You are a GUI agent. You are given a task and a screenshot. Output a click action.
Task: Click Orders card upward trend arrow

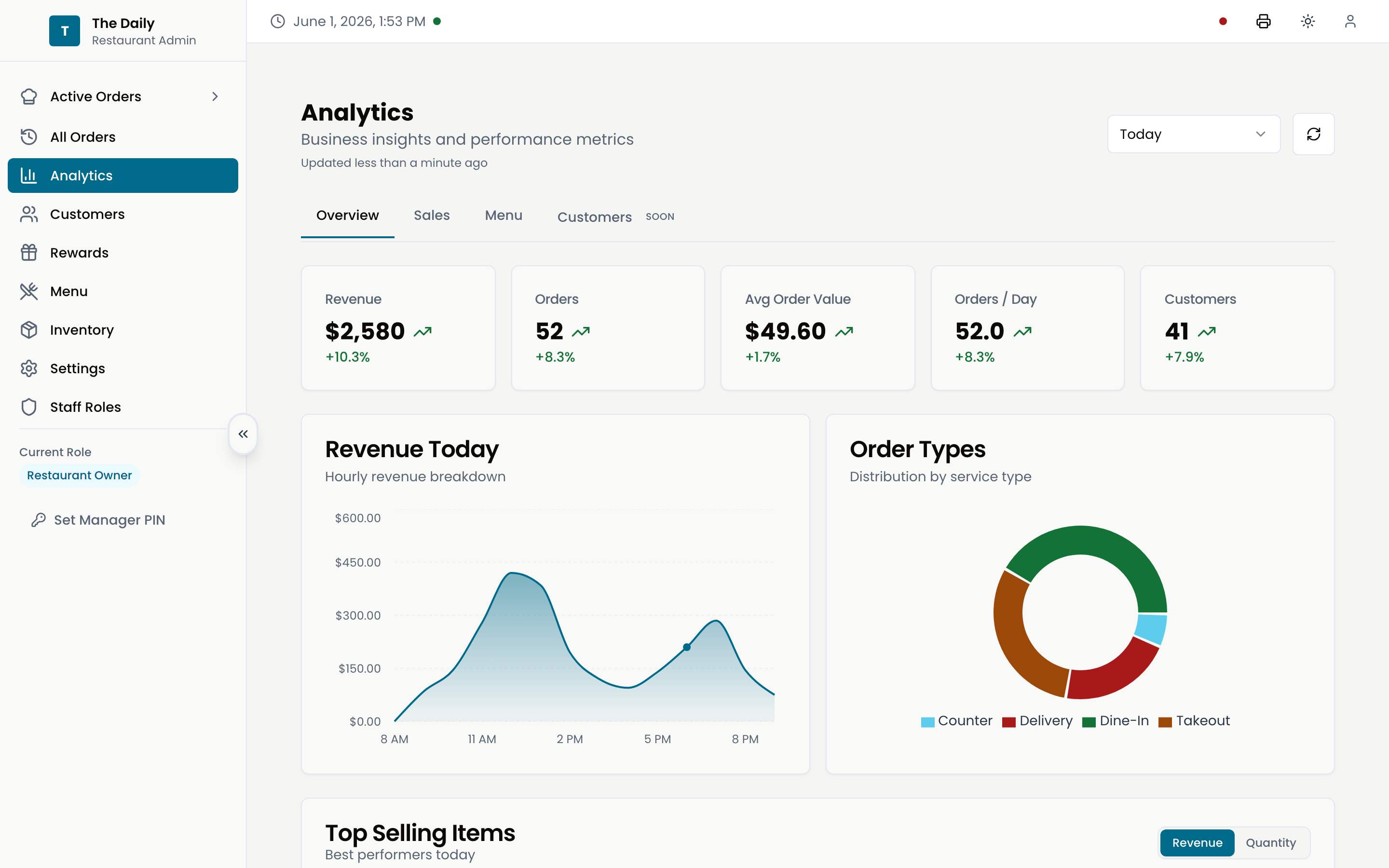[581, 332]
